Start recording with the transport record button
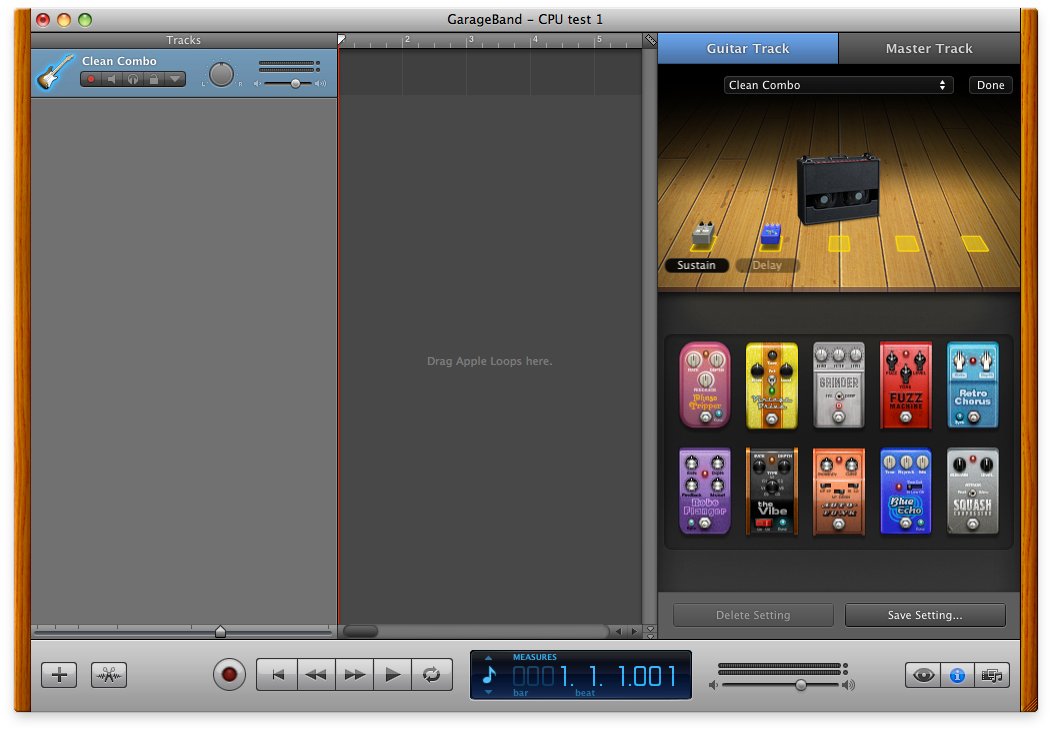This screenshot has width=1052, height=732. coord(229,674)
